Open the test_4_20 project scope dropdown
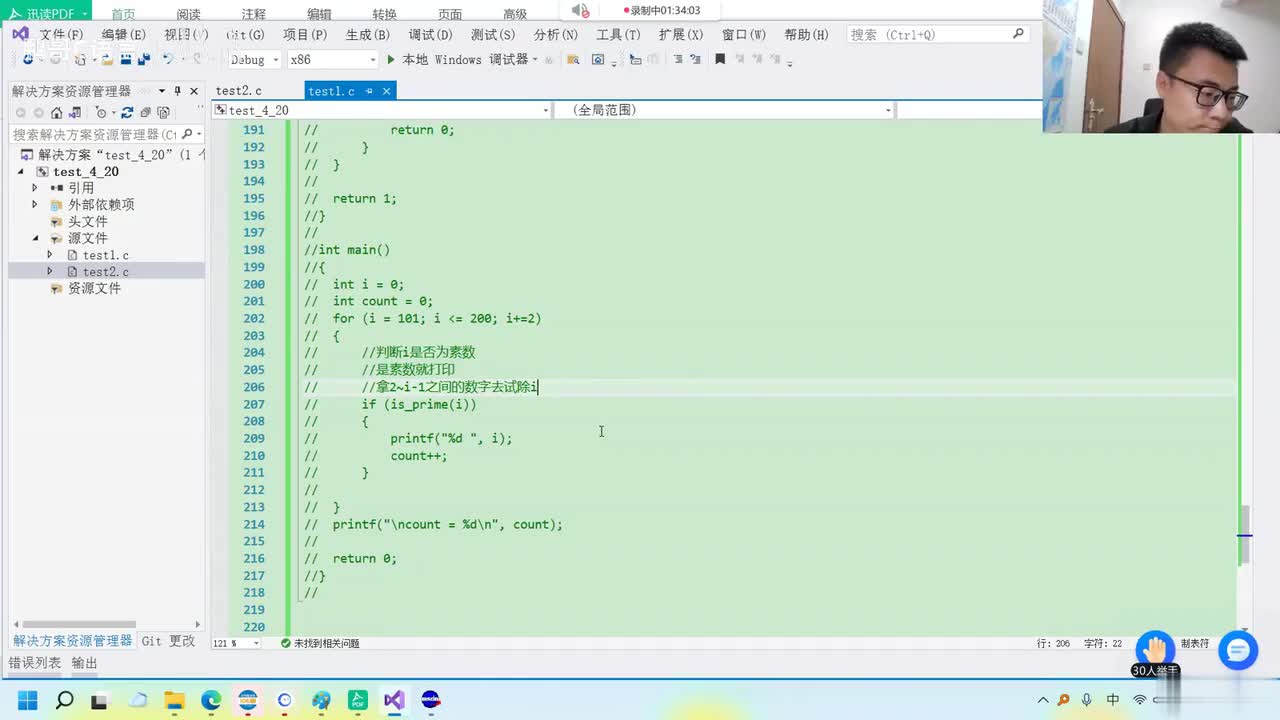1280x720 pixels. 381,110
